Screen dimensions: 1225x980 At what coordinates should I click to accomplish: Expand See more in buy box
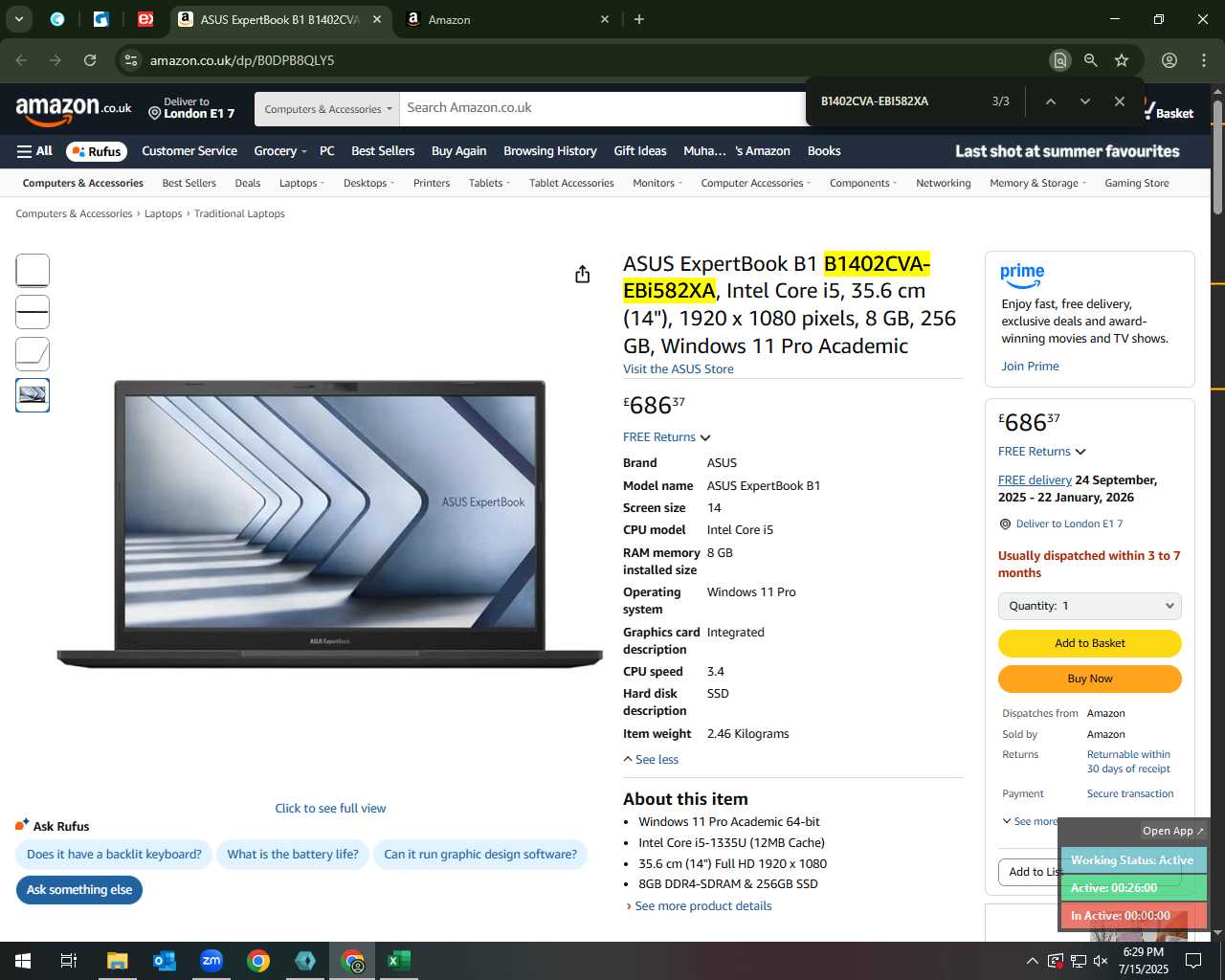click(x=1030, y=821)
